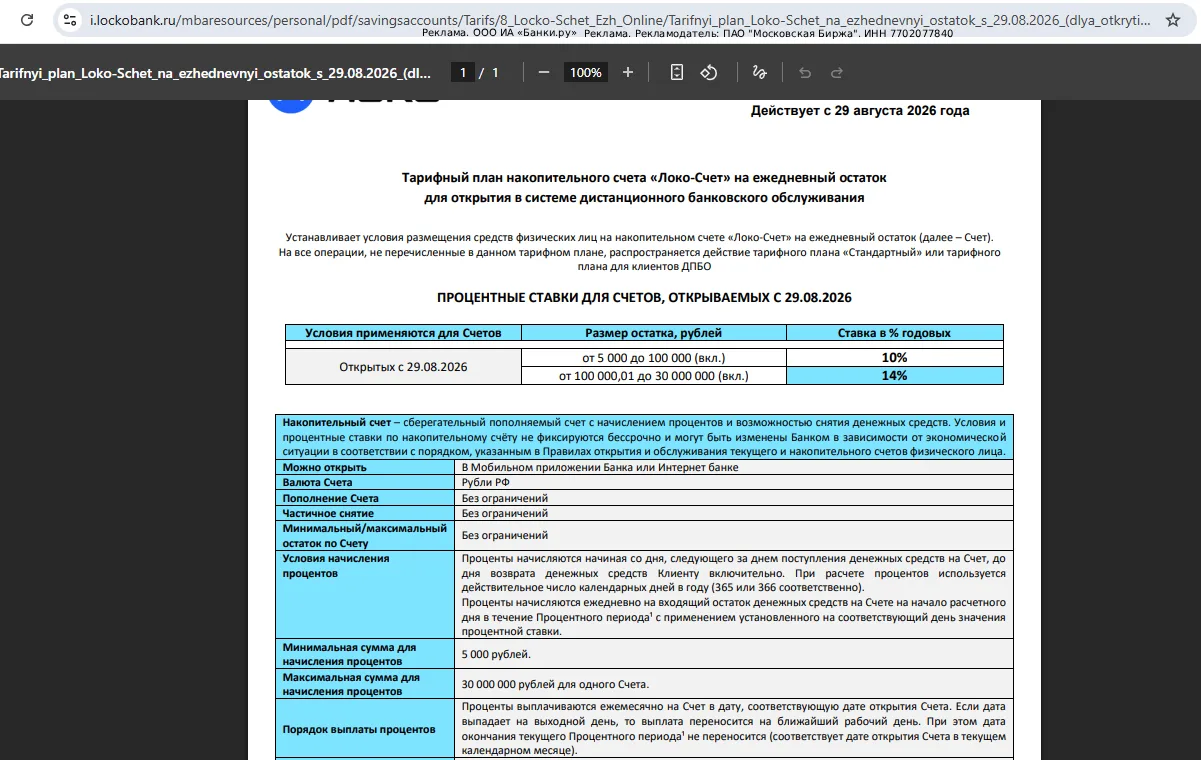1201x760 pixels.
Task: Edit the current page number field
Action: point(462,72)
